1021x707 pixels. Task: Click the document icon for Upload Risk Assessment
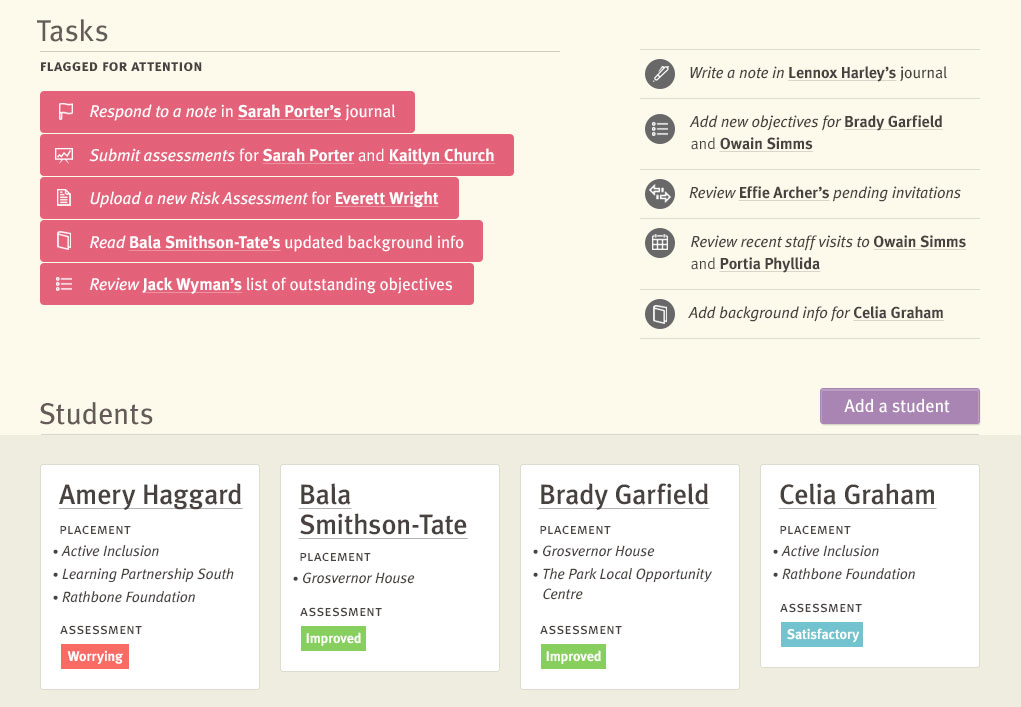[x=64, y=197]
